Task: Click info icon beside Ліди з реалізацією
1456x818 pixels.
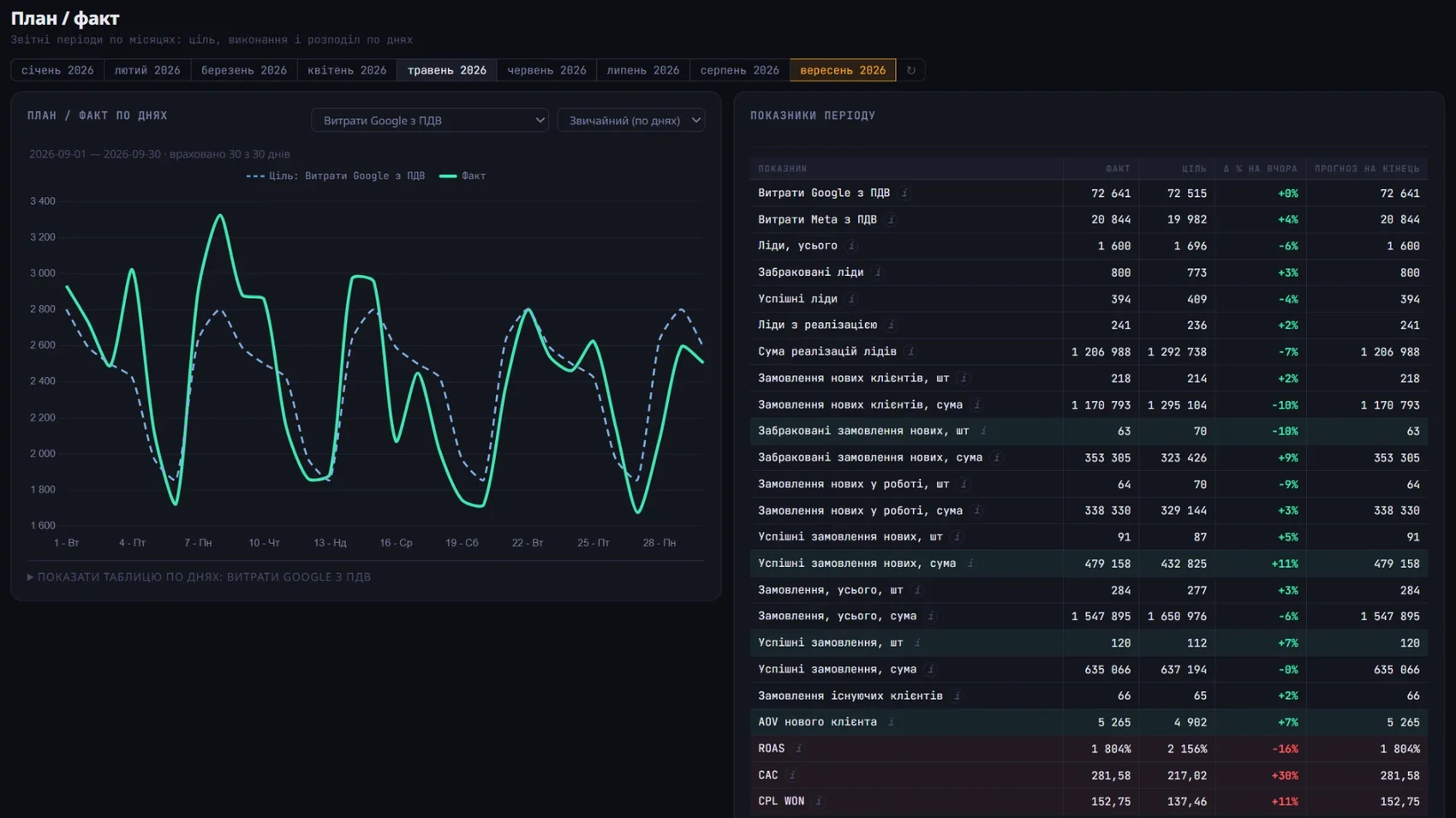Action: pos(892,325)
